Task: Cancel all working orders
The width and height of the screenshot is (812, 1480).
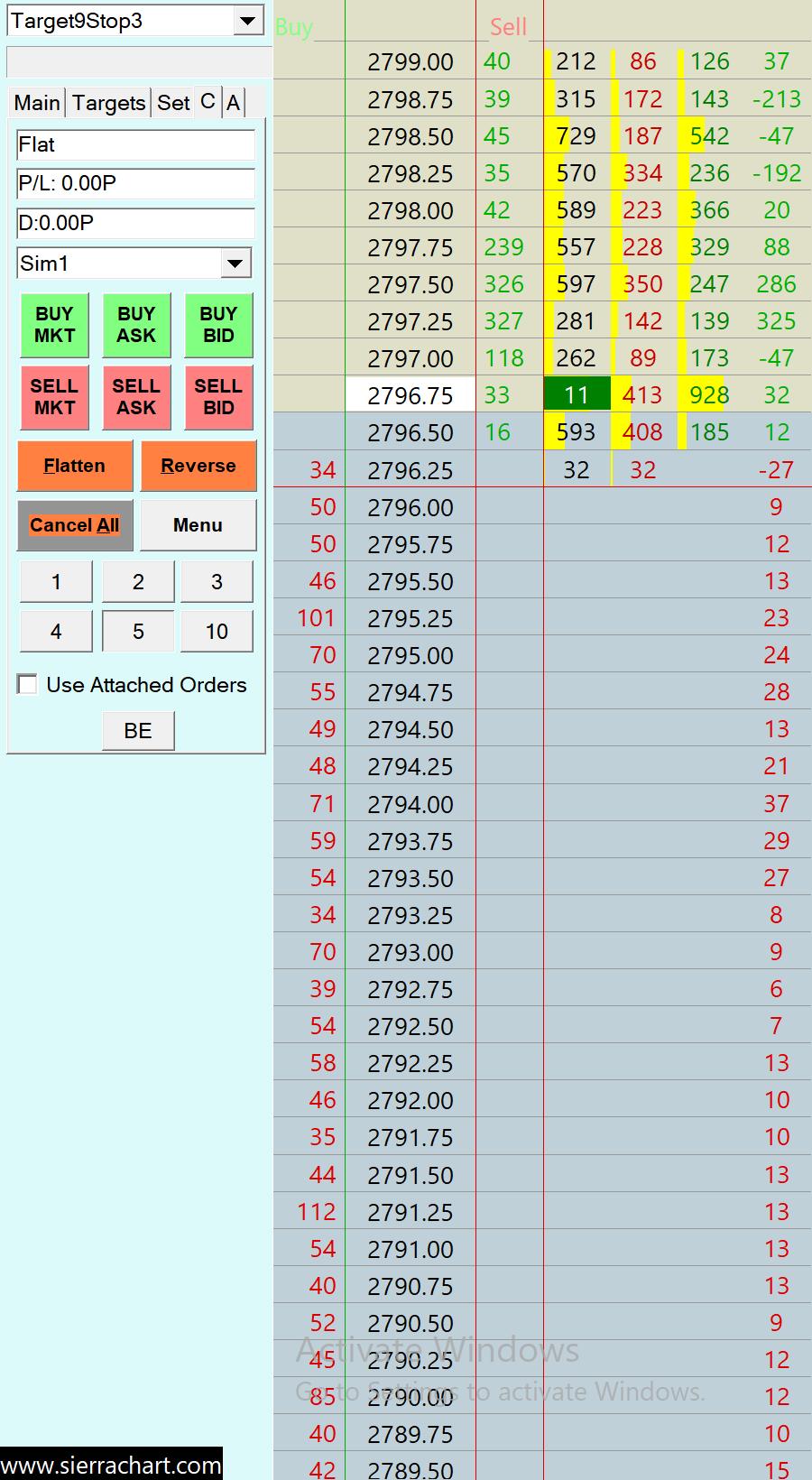Action: tap(75, 525)
